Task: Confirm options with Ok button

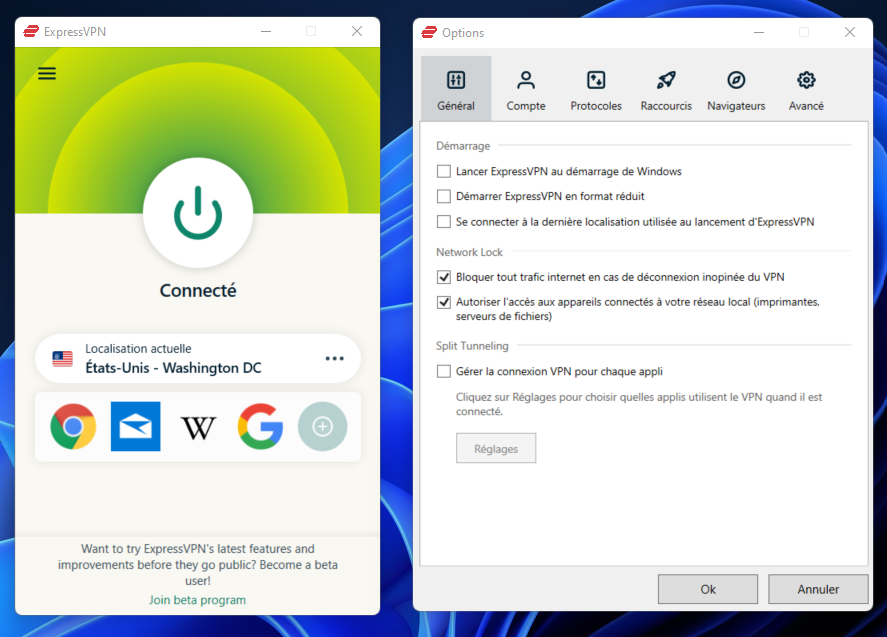Action: pos(708,589)
